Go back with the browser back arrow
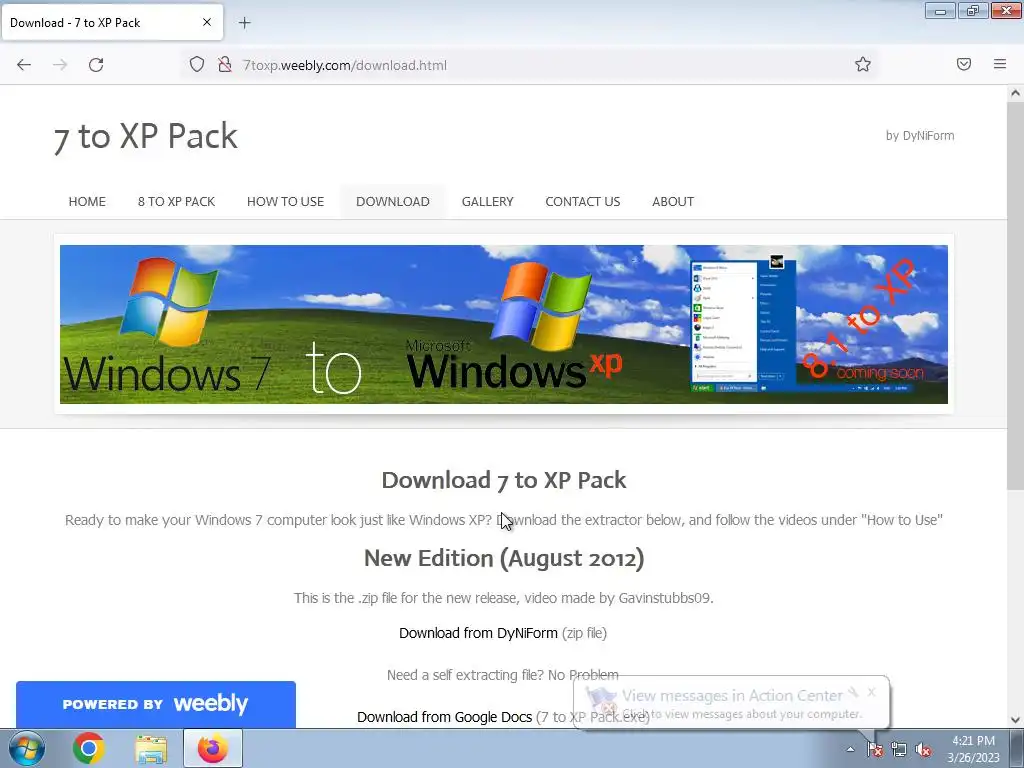The image size is (1024, 768). click(x=24, y=65)
